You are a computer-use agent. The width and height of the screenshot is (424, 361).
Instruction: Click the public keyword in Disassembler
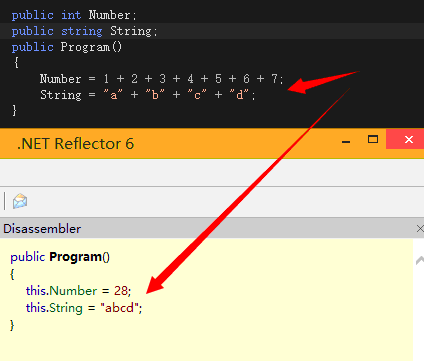pos(28,257)
